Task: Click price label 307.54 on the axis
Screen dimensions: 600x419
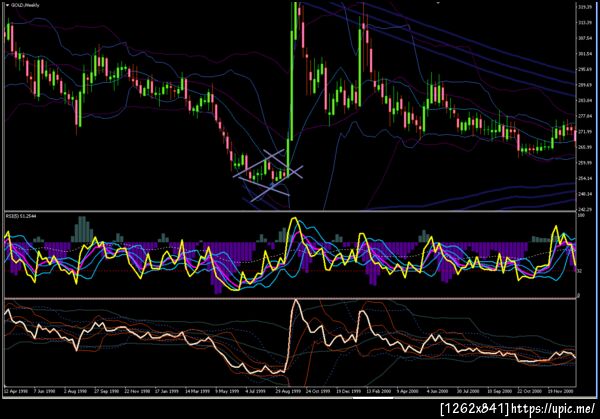Action: (584, 38)
